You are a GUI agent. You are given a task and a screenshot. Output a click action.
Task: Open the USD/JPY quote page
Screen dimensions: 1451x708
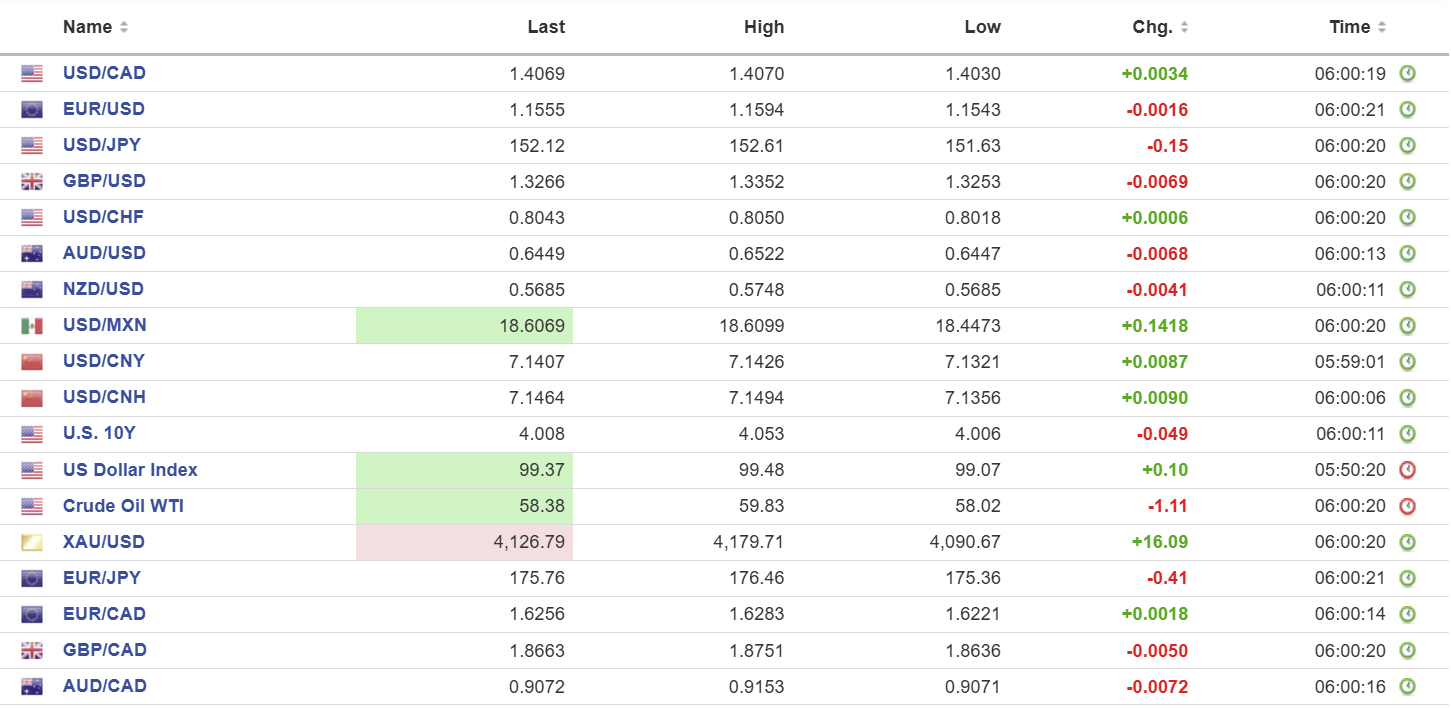tap(102, 145)
